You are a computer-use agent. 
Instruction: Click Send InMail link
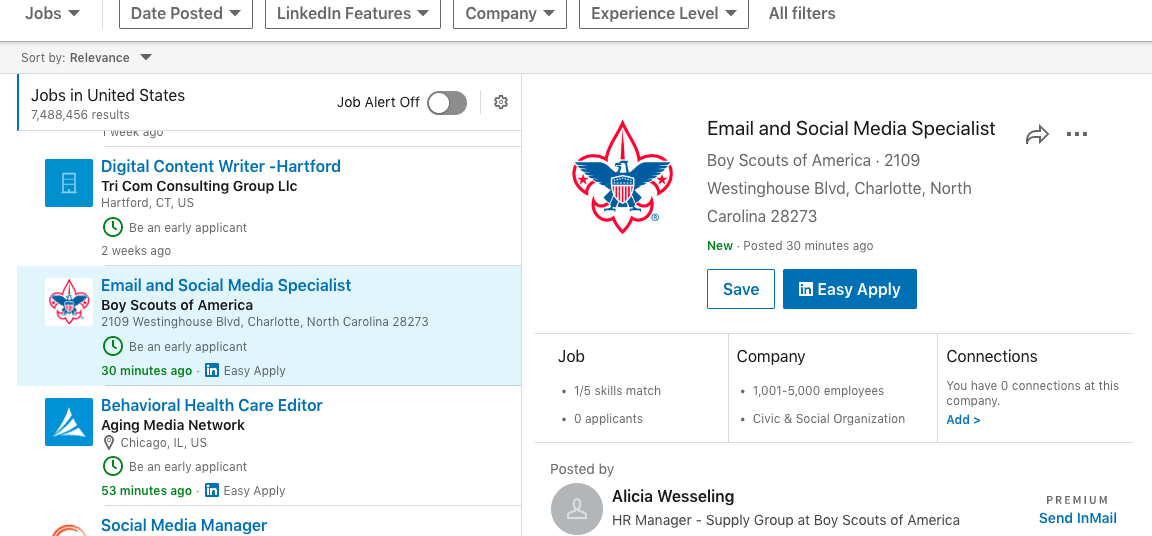[x=1077, y=518]
